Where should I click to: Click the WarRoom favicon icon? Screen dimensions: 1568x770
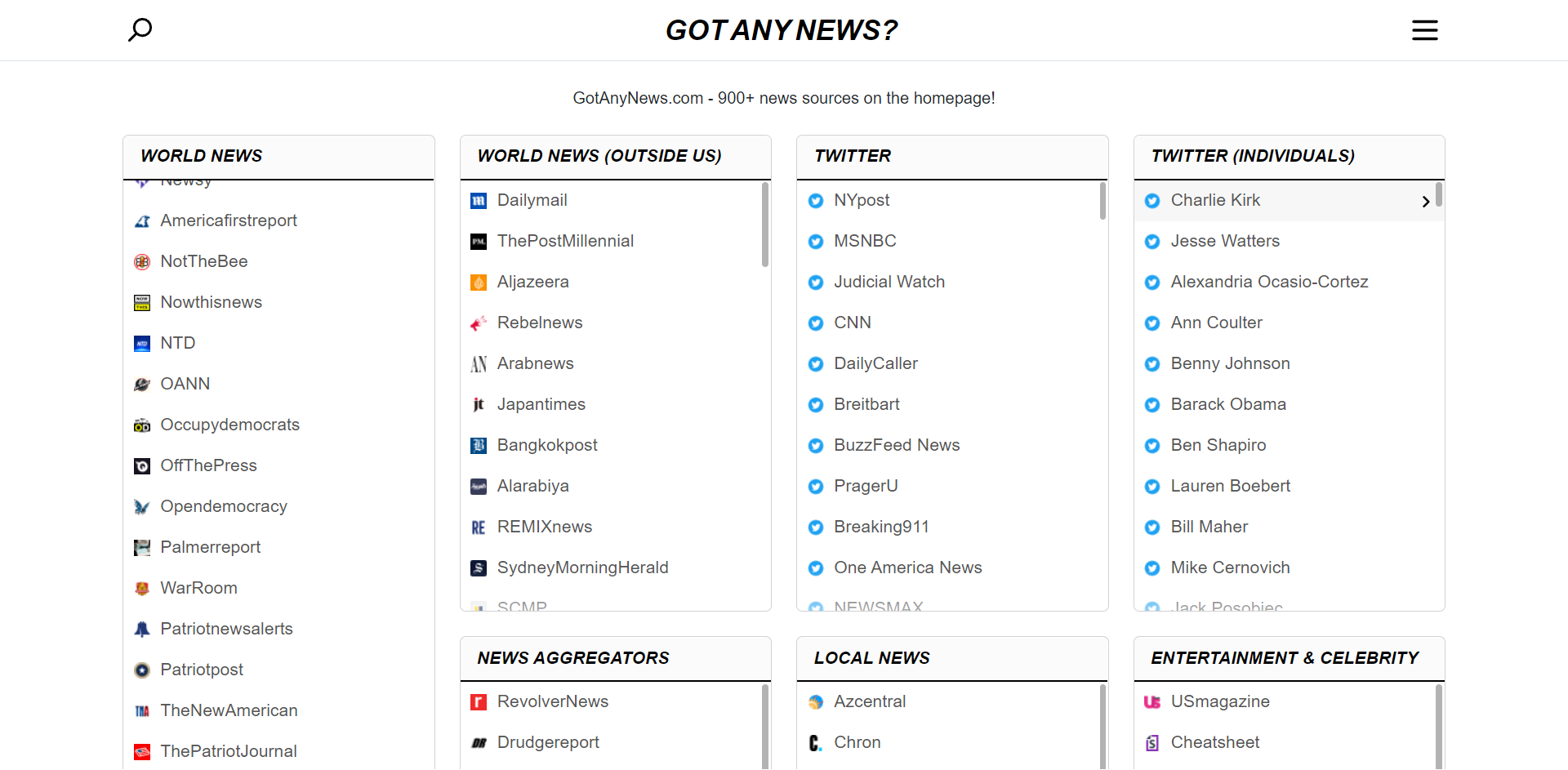coord(142,589)
